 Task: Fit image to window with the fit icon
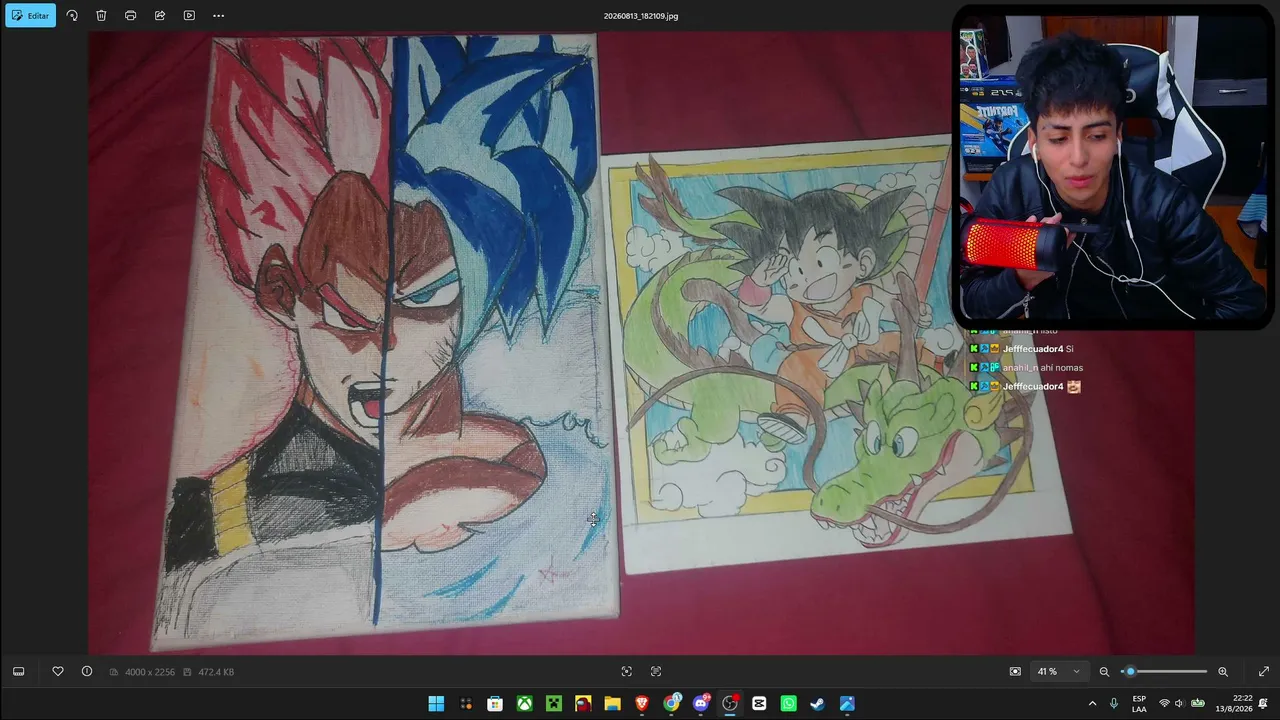click(x=1015, y=672)
